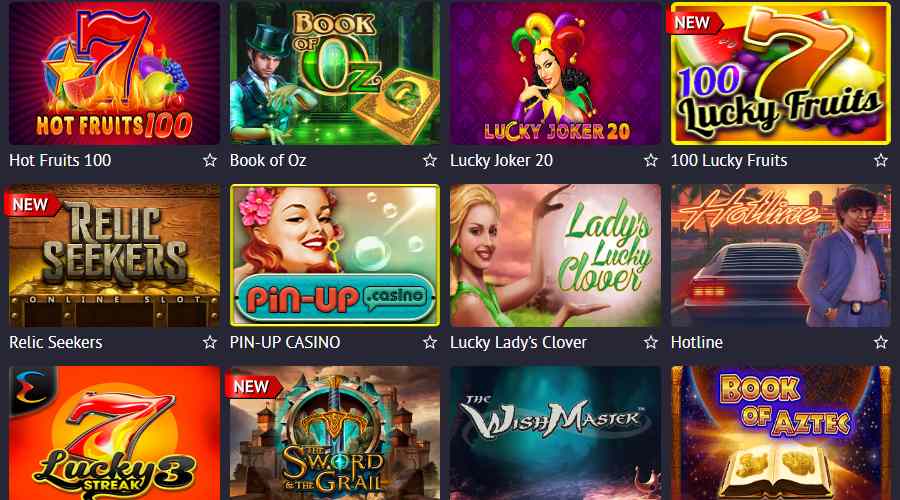Screen dimensions: 900x500
Task: Launch Hotline game thumbnail
Action: (781, 255)
